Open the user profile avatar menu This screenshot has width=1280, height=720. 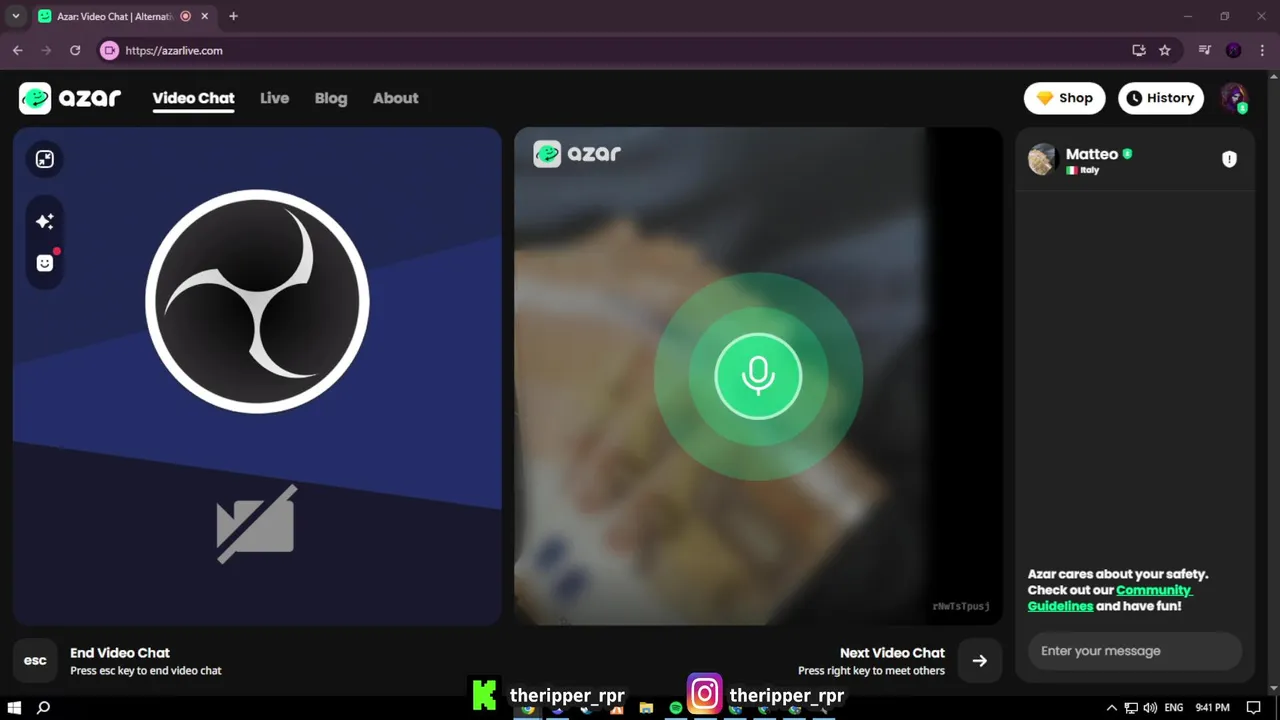[1234, 98]
